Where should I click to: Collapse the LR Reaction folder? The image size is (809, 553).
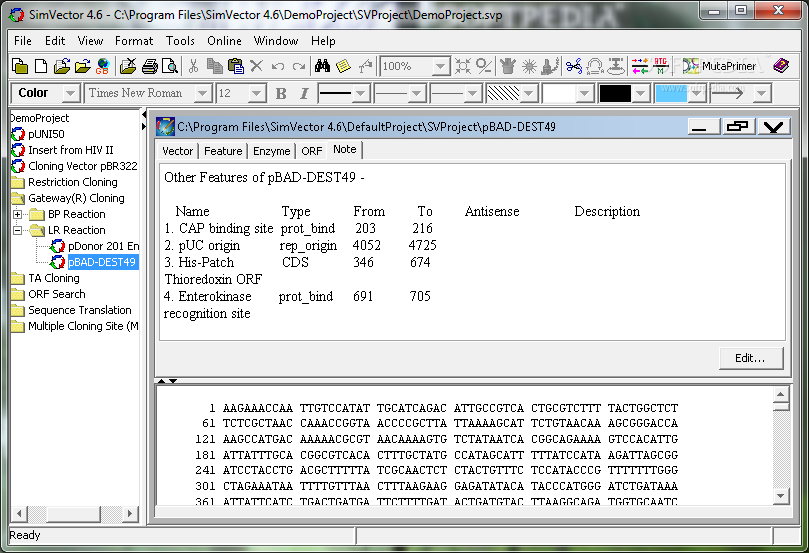(18, 230)
